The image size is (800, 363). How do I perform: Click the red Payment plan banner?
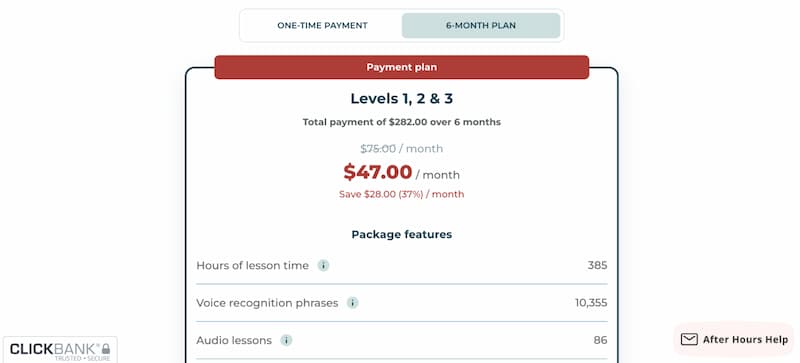[402, 67]
